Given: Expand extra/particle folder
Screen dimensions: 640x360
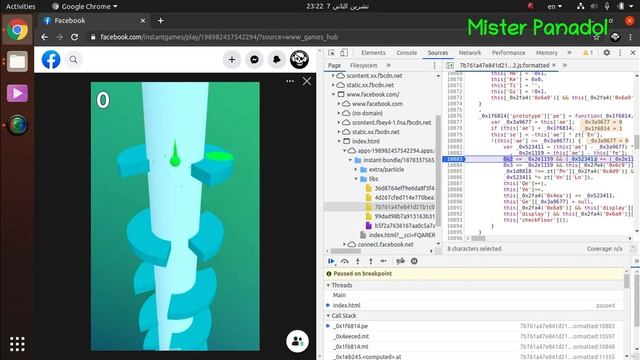Looking at the screenshot, I should pyautogui.click(x=356, y=169).
